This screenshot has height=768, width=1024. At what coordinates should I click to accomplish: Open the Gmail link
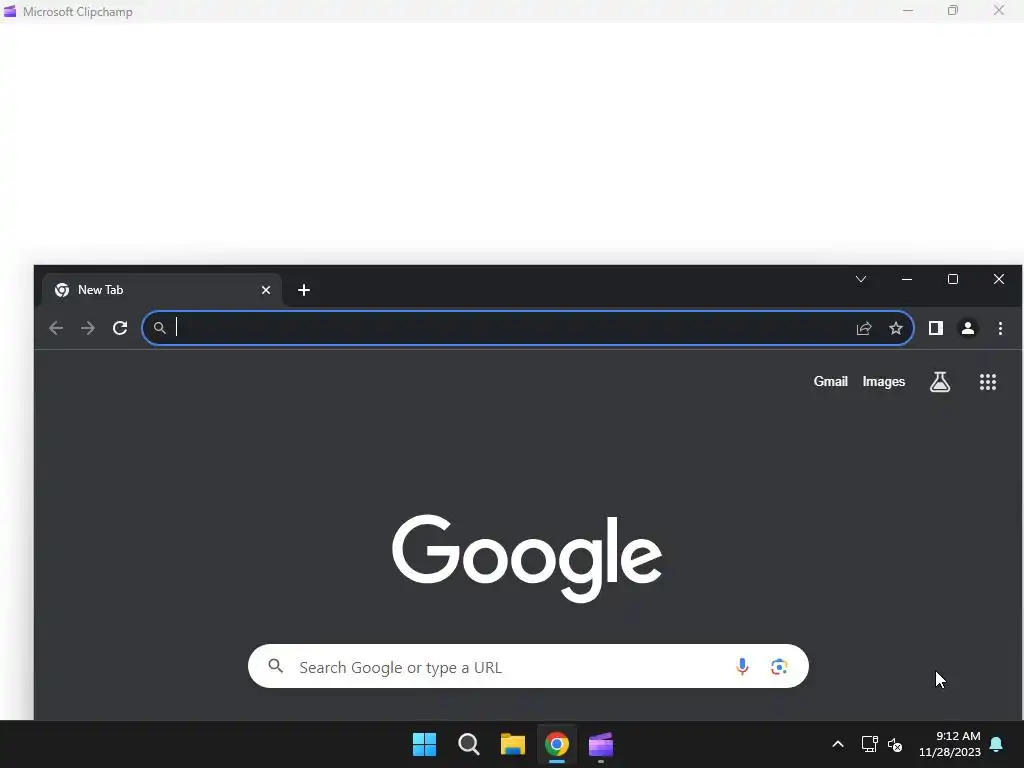pyautogui.click(x=830, y=381)
